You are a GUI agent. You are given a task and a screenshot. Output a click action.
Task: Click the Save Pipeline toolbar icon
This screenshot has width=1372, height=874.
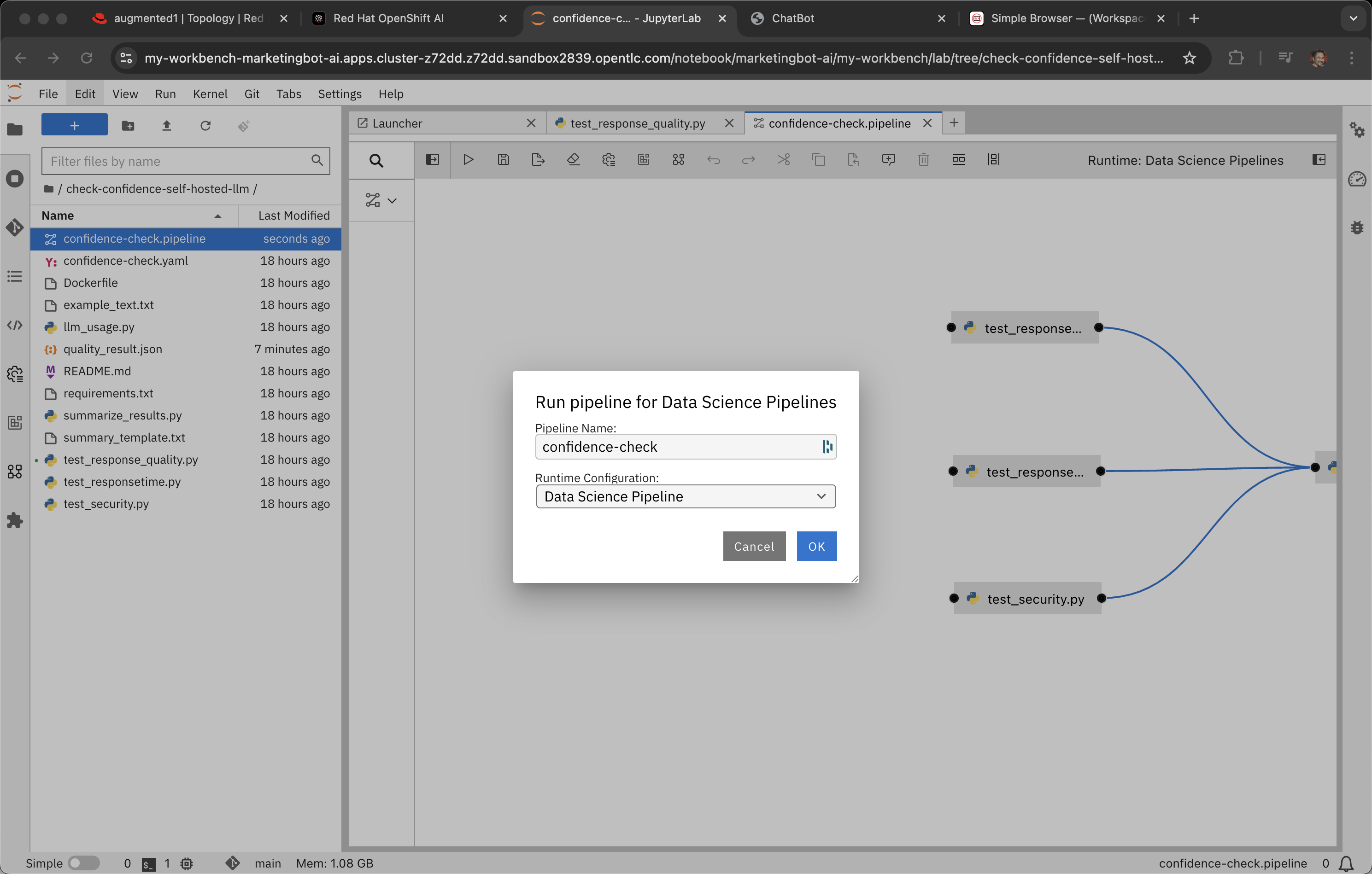(503, 160)
